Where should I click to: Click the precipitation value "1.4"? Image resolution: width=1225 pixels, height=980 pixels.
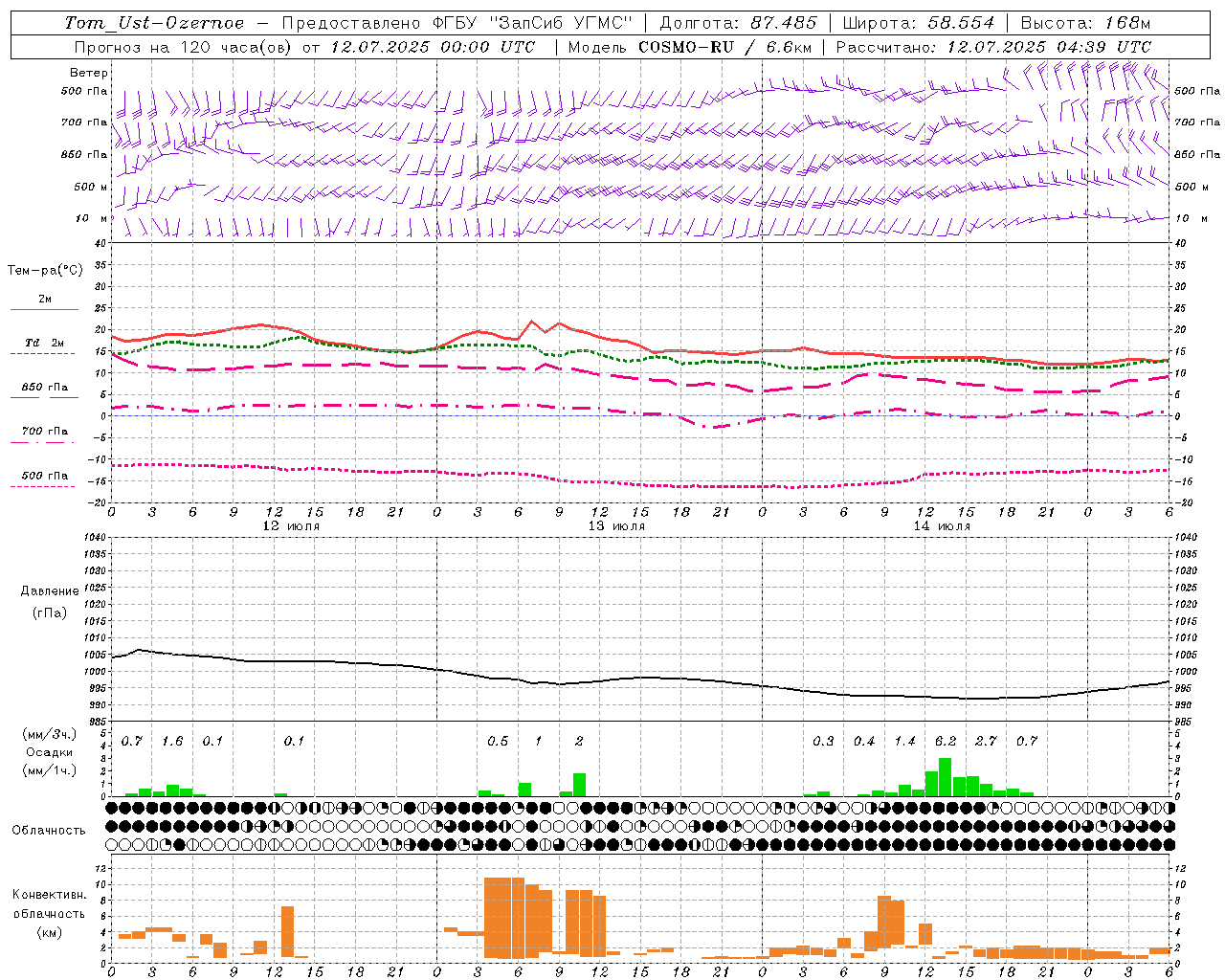click(x=904, y=742)
